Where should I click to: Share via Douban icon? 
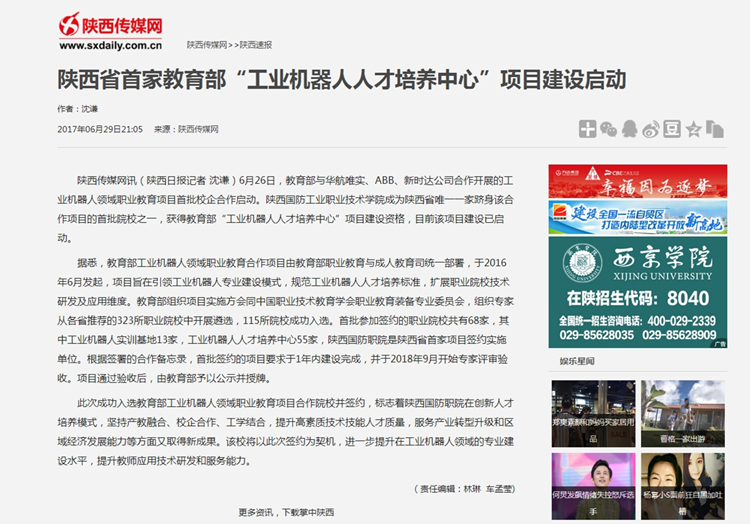(672, 129)
